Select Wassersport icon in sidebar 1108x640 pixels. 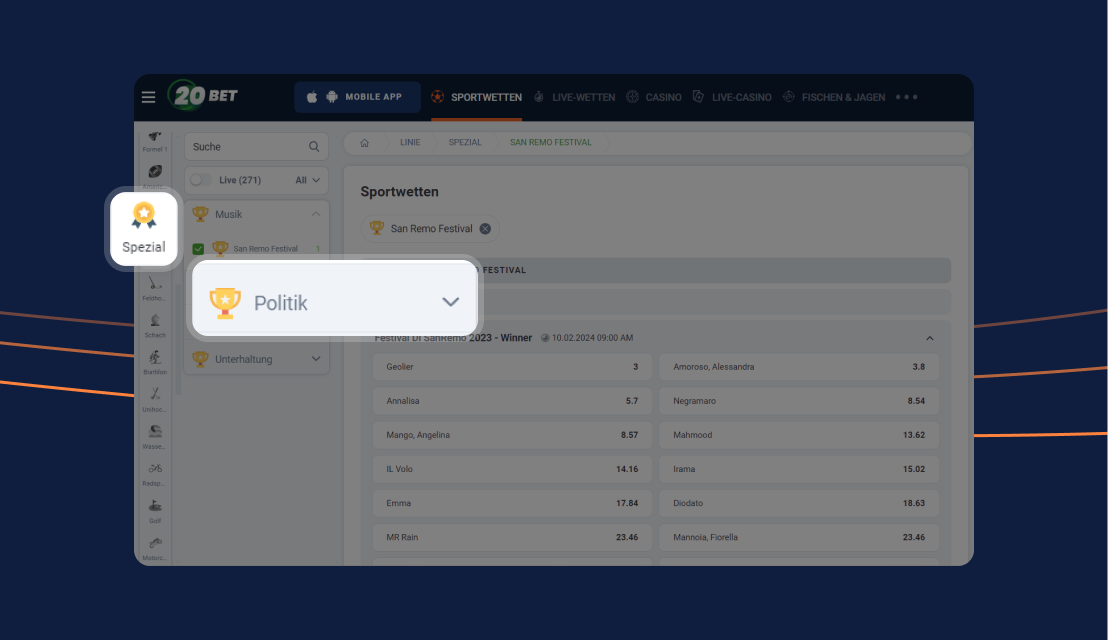click(155, 437)
